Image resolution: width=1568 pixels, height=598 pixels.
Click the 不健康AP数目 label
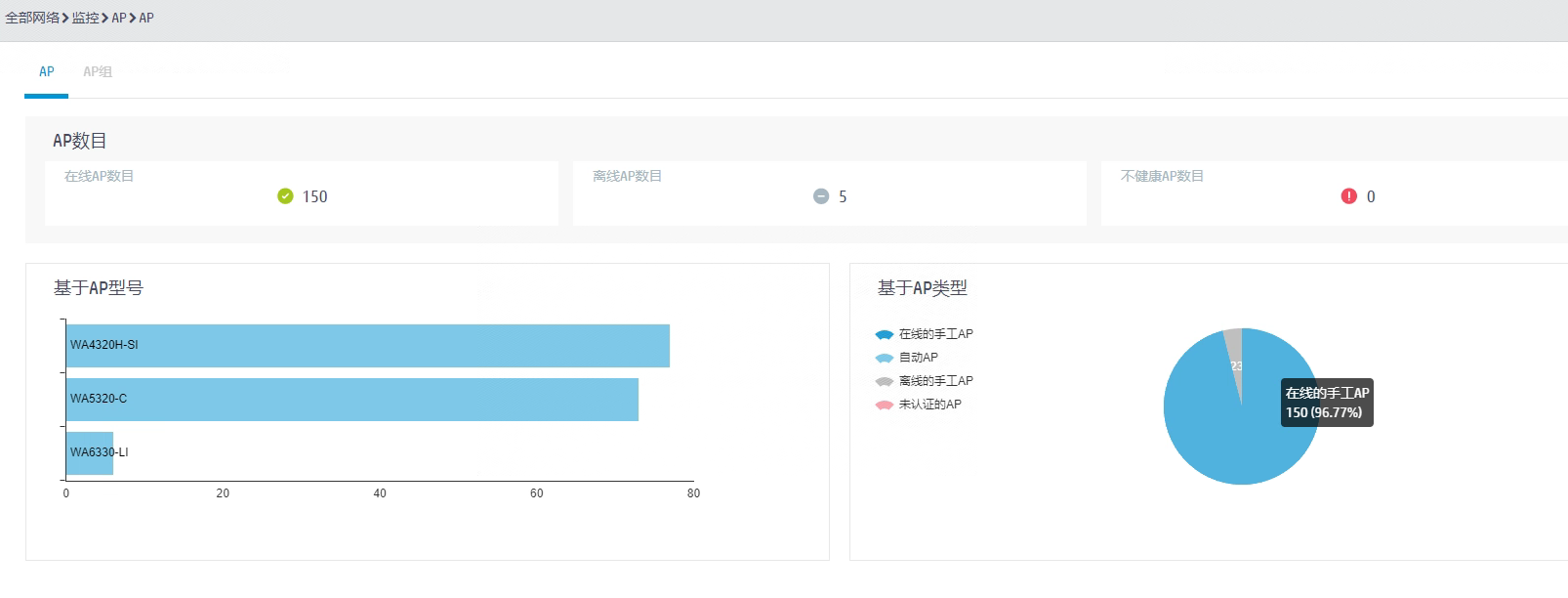(1162, 176)
